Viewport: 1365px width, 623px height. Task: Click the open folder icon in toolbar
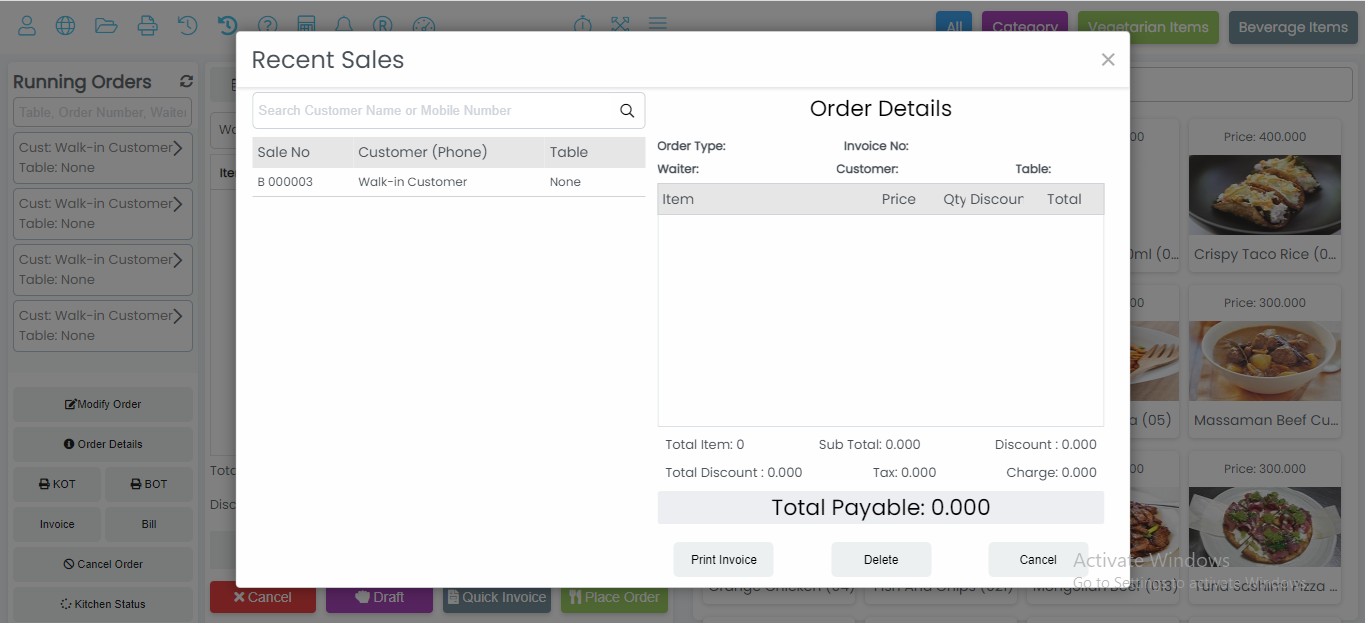click(106, 26)
